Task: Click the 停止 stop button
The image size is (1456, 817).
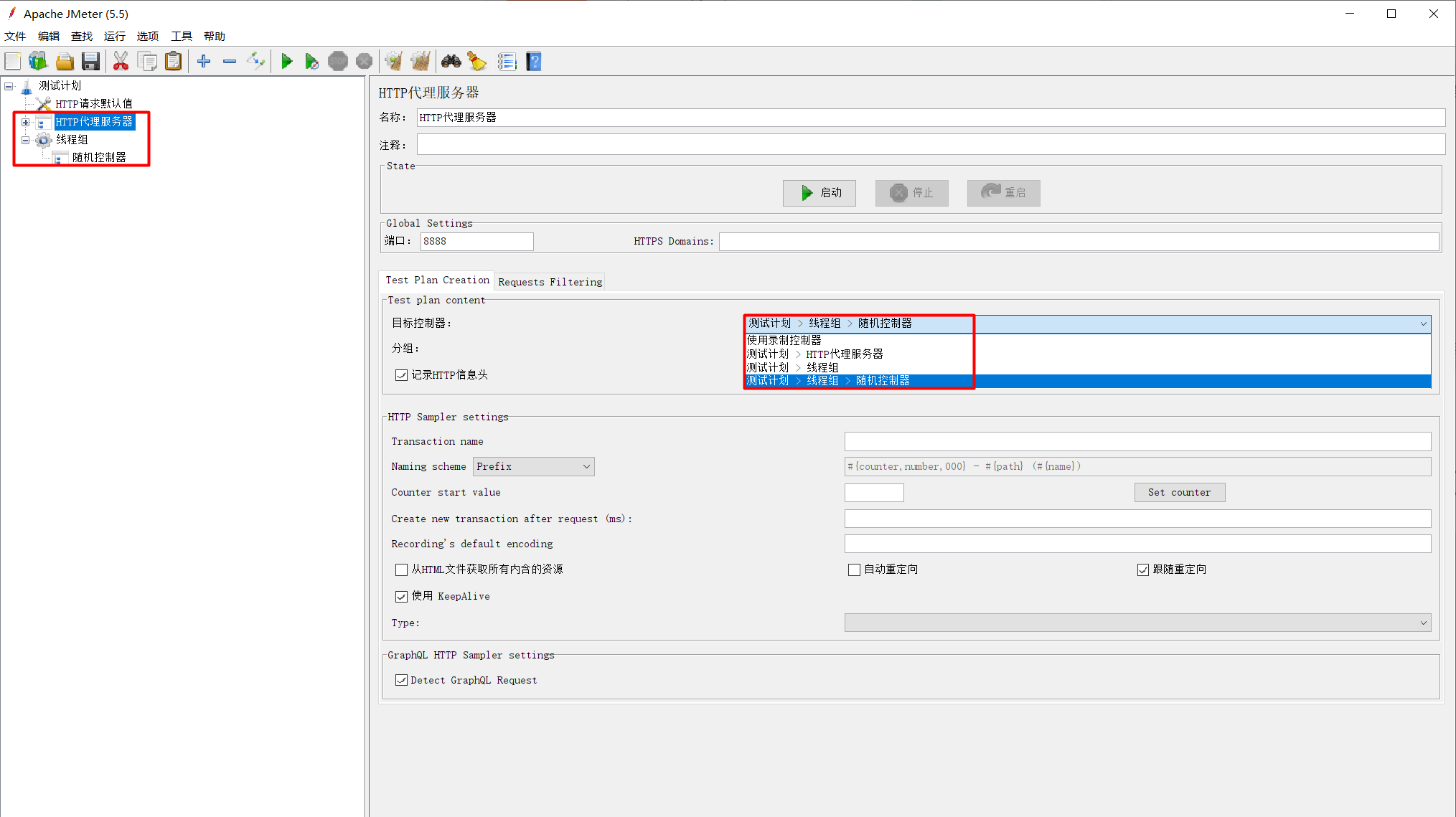Action: click(911, 193)
